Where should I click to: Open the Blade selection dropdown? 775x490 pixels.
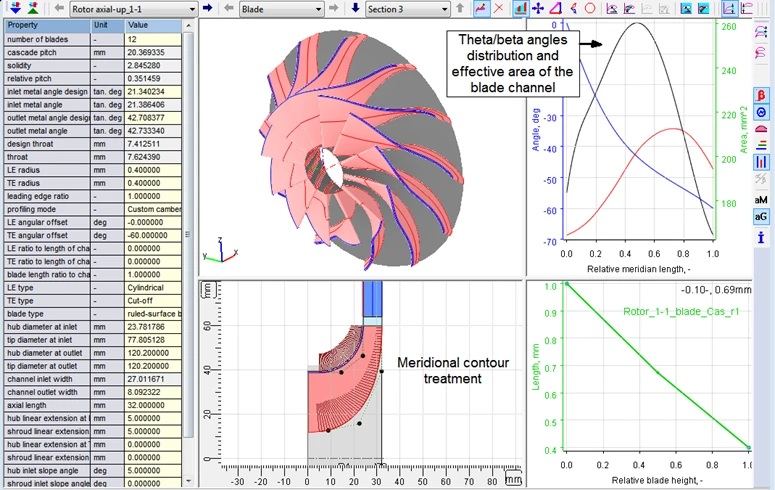point(282,8)
